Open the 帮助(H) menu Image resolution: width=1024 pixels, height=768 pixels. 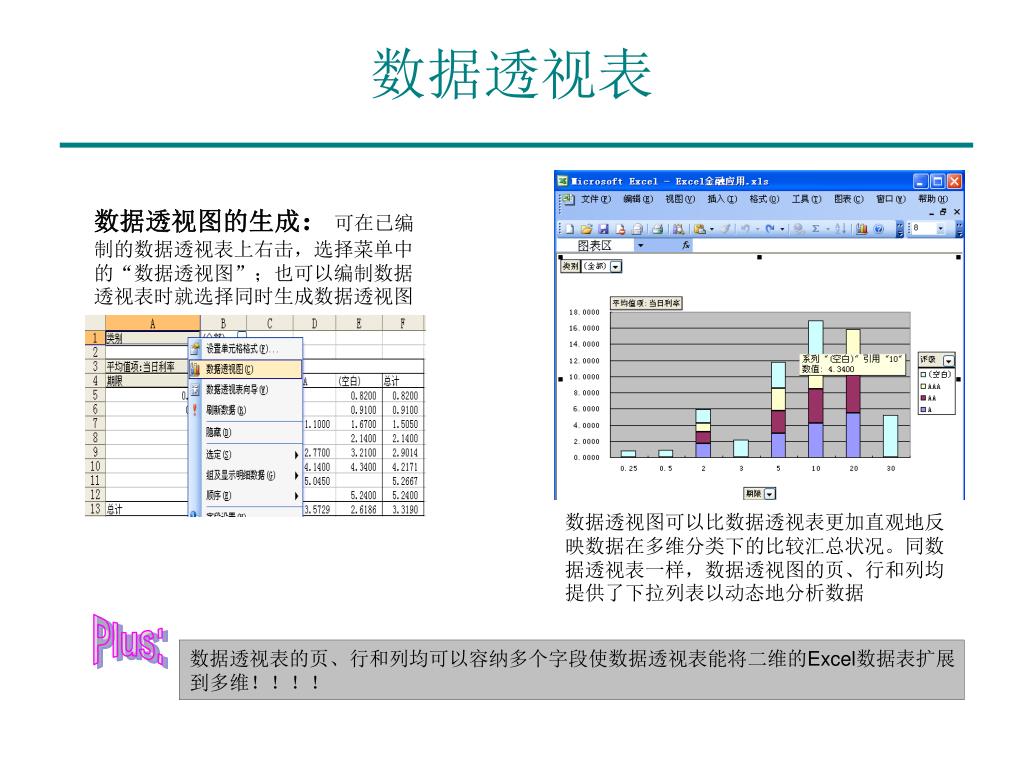[933, 199]
